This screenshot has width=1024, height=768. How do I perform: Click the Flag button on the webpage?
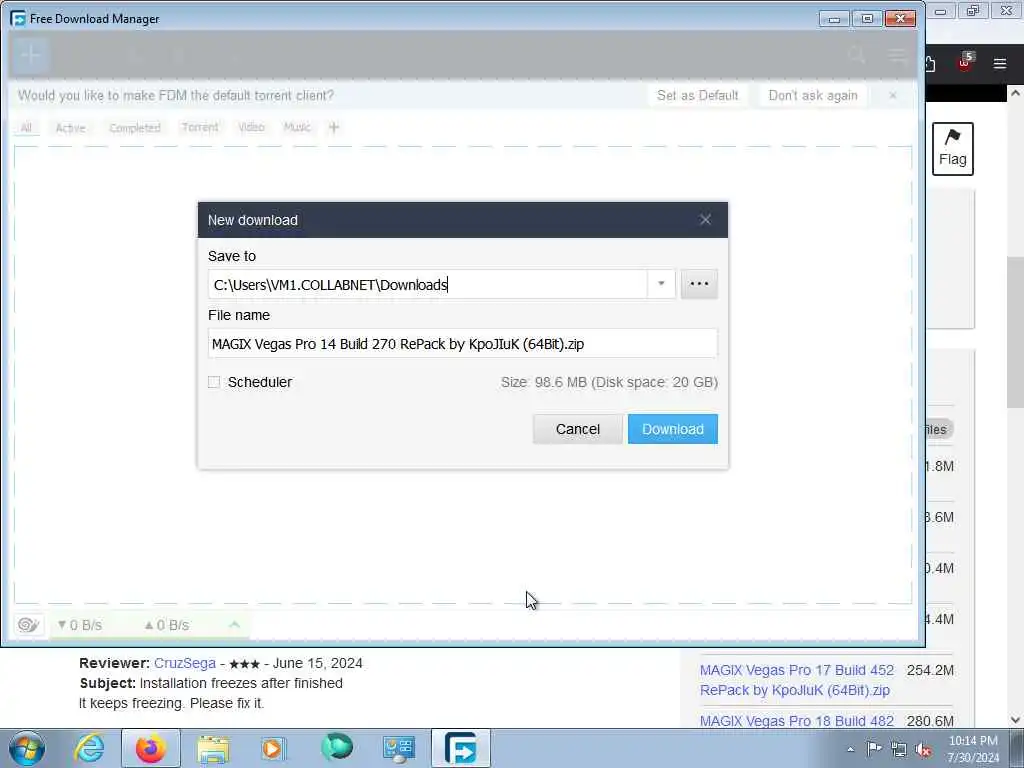(x=953, y=149)
